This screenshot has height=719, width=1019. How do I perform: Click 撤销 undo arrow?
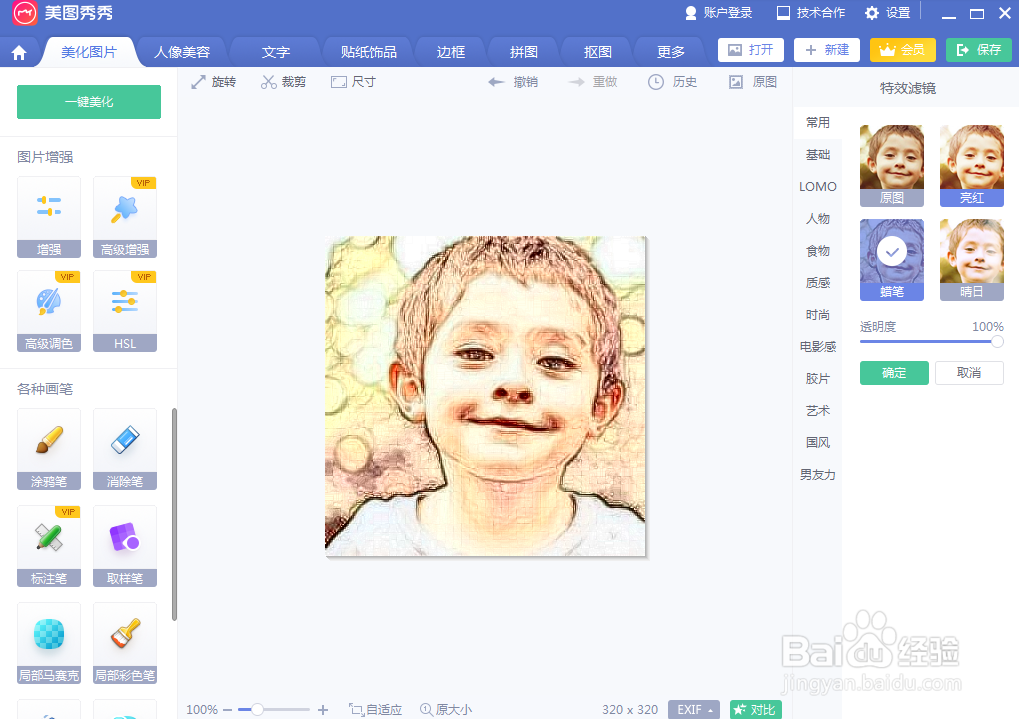pyautogui.click(x=513, y=82)
